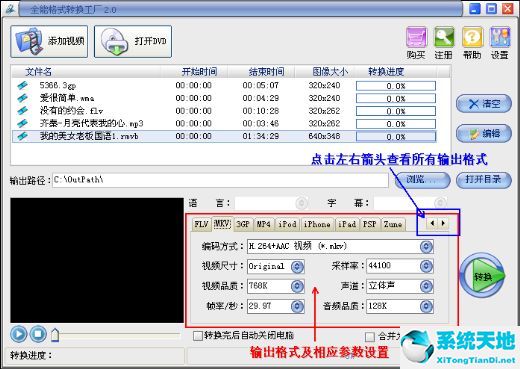Enable 转换完后自动关闭电脑 checkbox
The width and height of the screenshot is (520, 369).
coord(198,336)
